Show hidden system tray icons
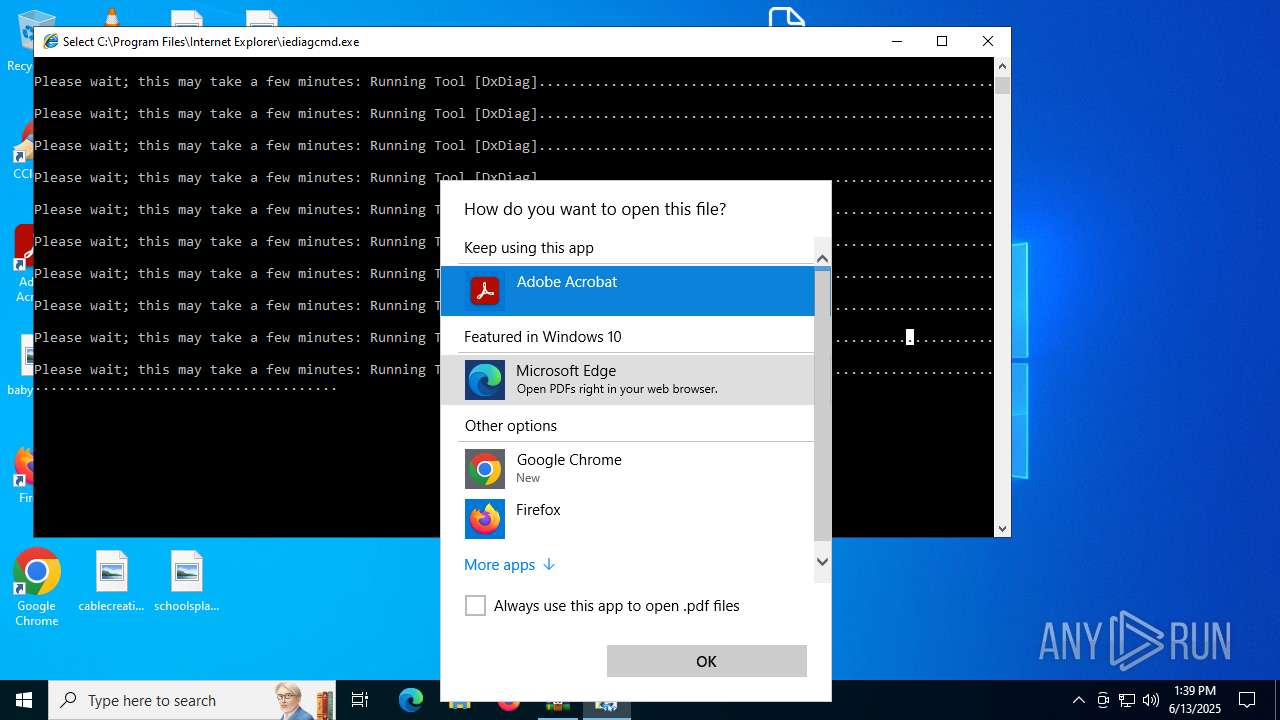This screenshot has width=1280, height=720. tap(1078, 700)
